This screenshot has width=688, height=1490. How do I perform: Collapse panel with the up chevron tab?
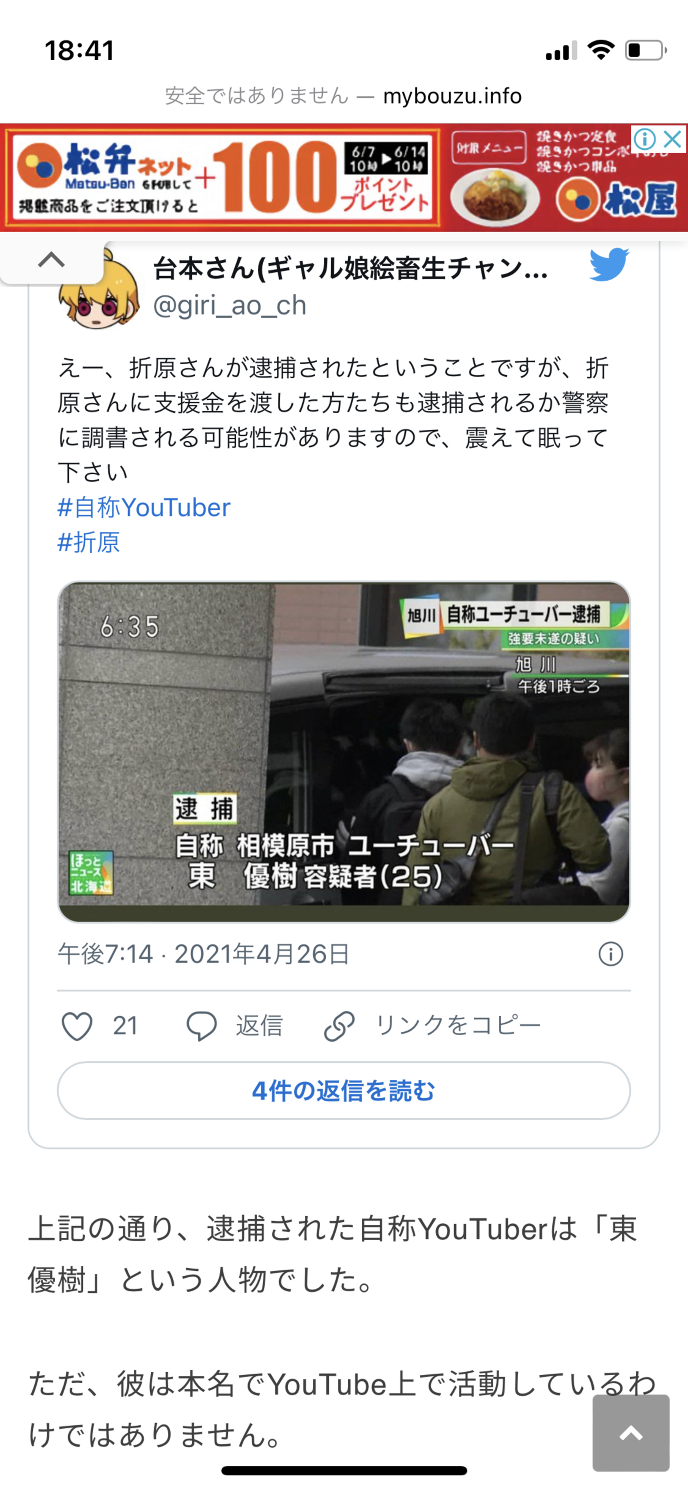51,260
